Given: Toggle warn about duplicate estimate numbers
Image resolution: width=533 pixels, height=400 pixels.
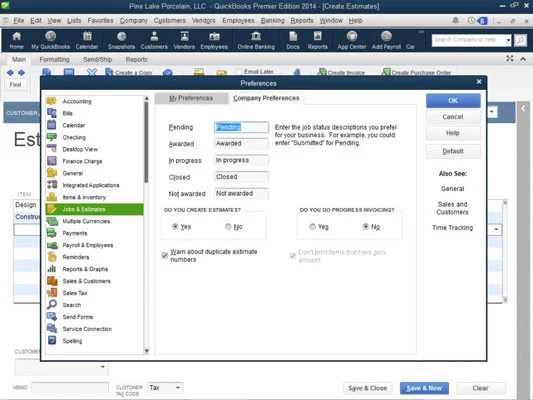Looking at the screenshot, I should pos(165,255).
